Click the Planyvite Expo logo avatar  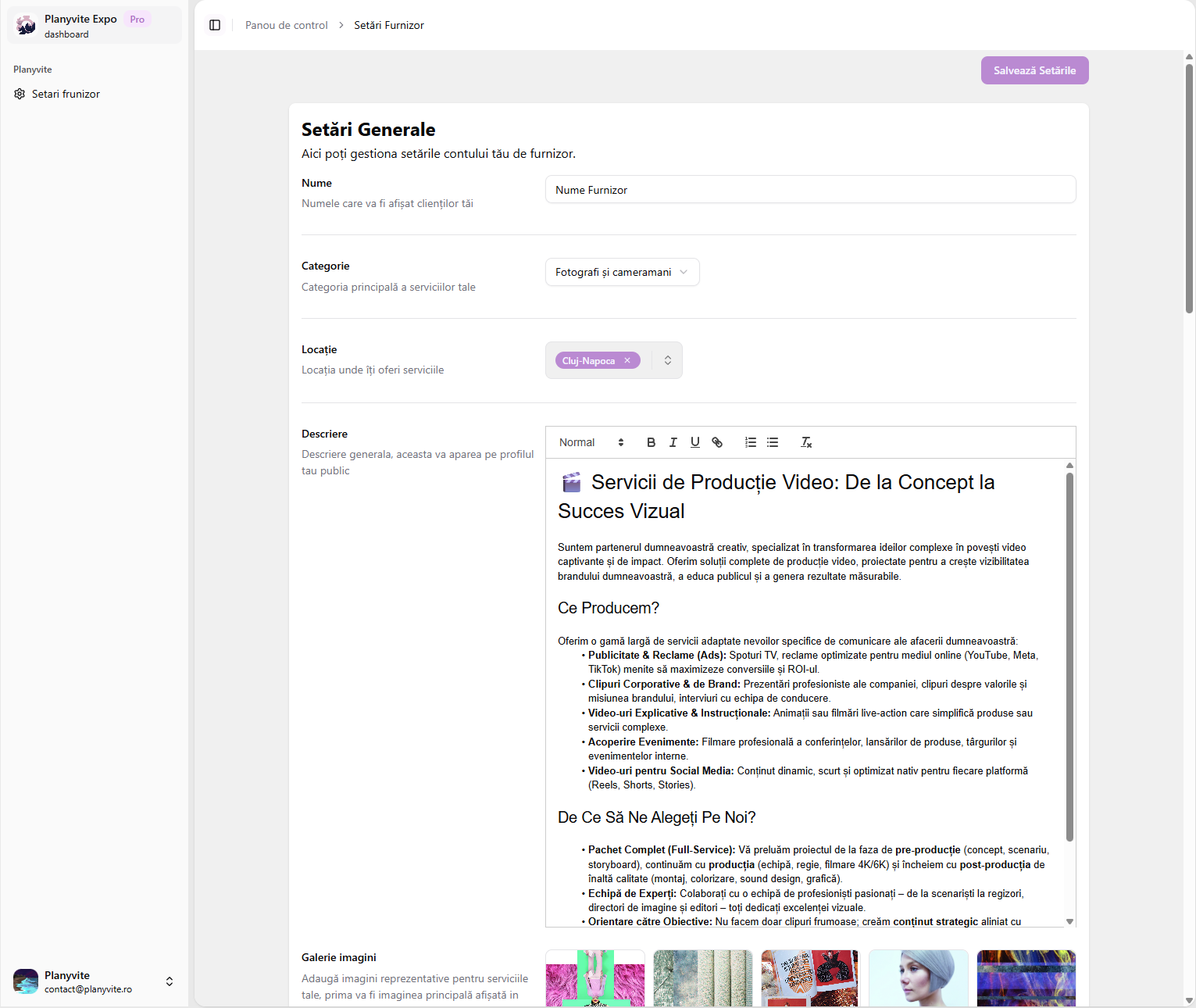[x=26, y=25]
